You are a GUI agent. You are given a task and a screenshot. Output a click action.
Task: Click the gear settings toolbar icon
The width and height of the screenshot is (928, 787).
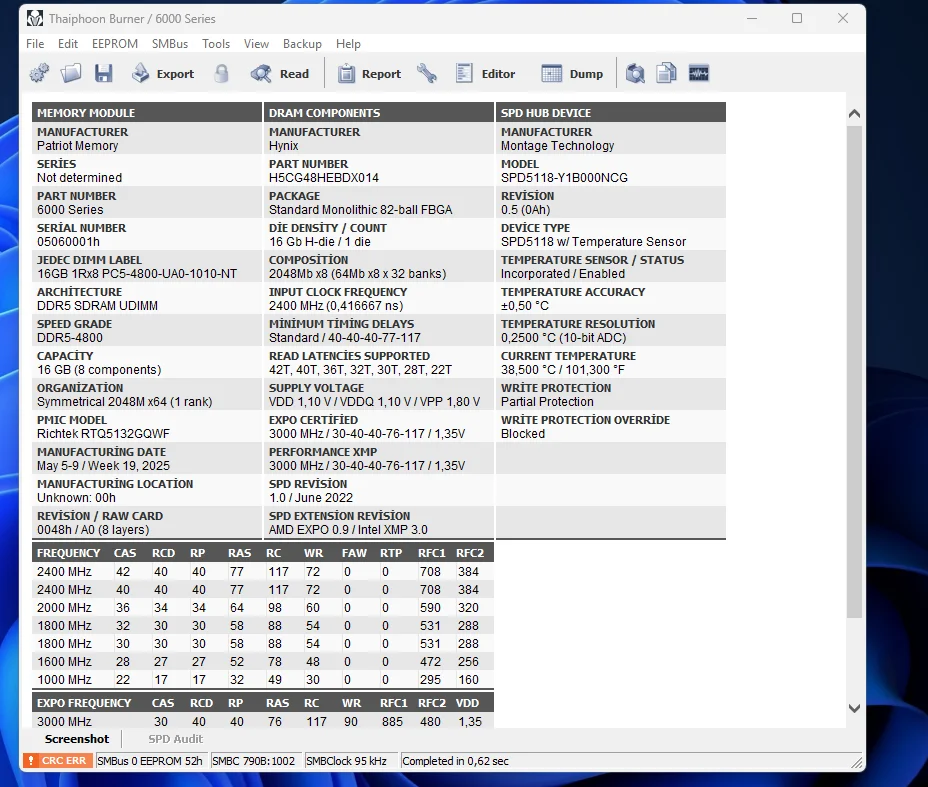pos(39,73)
